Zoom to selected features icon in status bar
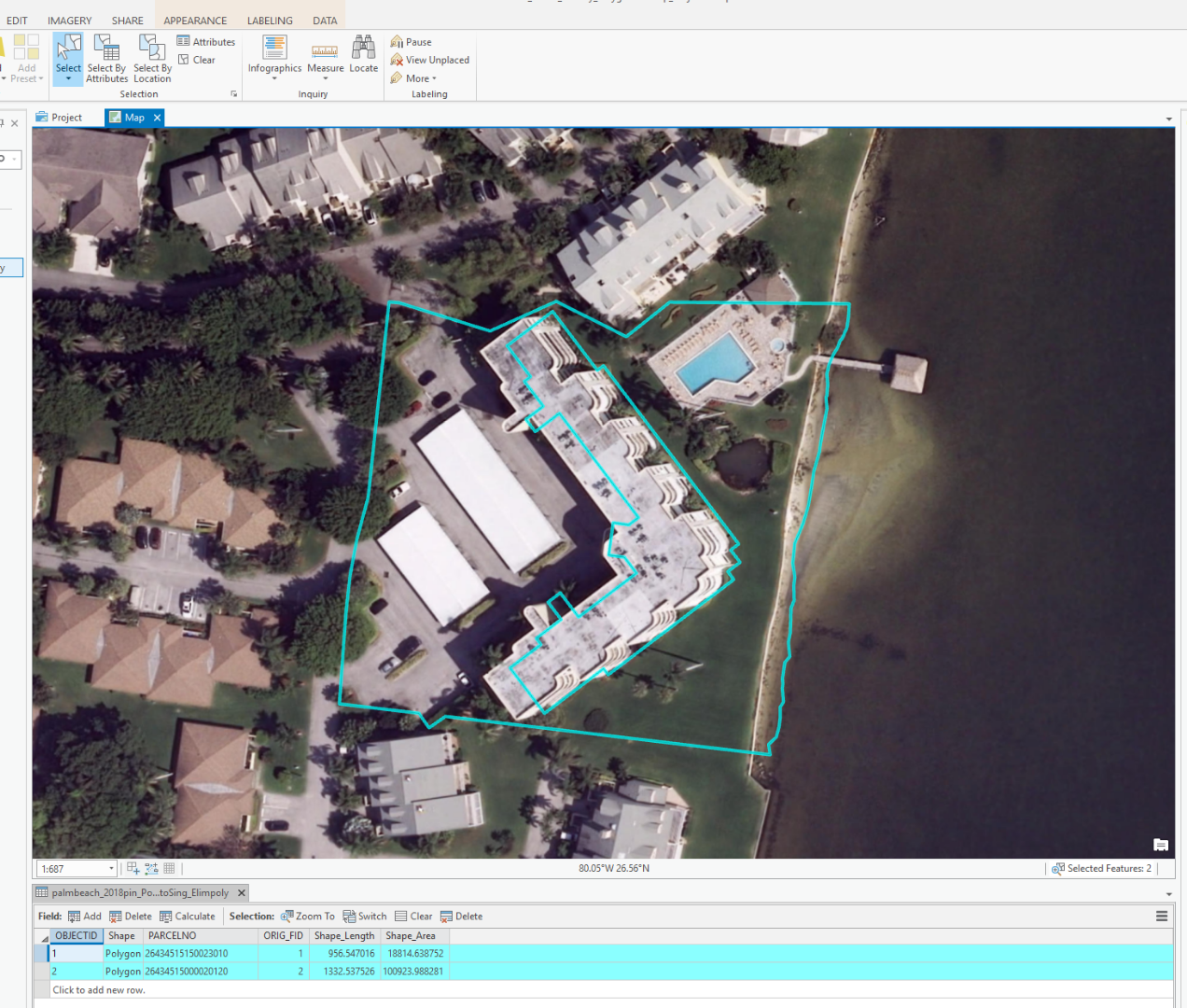This screenshot has height=1008, width=1187. [x=1058, y=868]
